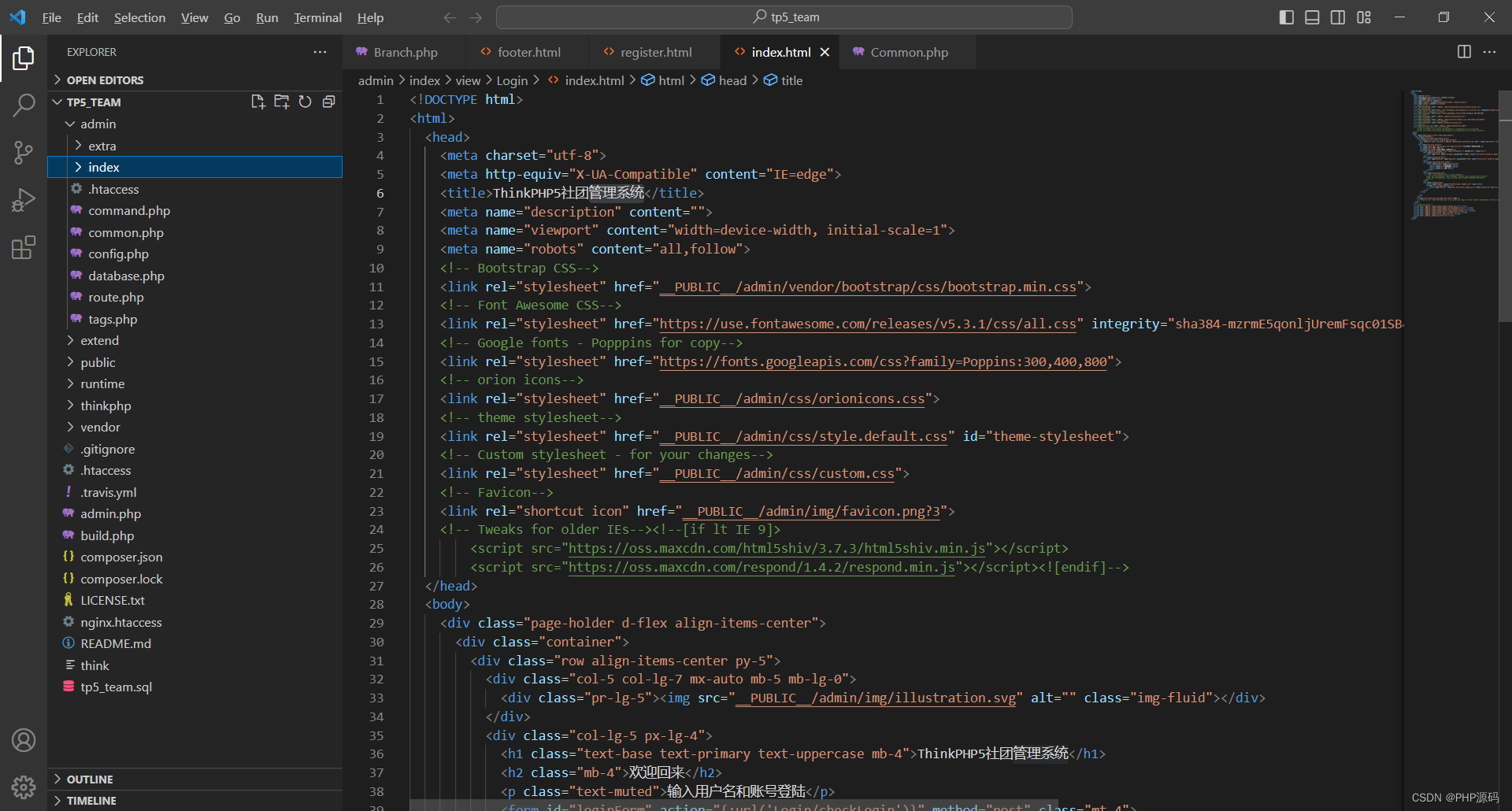Screen dimensions: 1512x811
Task: Follow the fontawesome all.css link
Action: coord(868,324)
